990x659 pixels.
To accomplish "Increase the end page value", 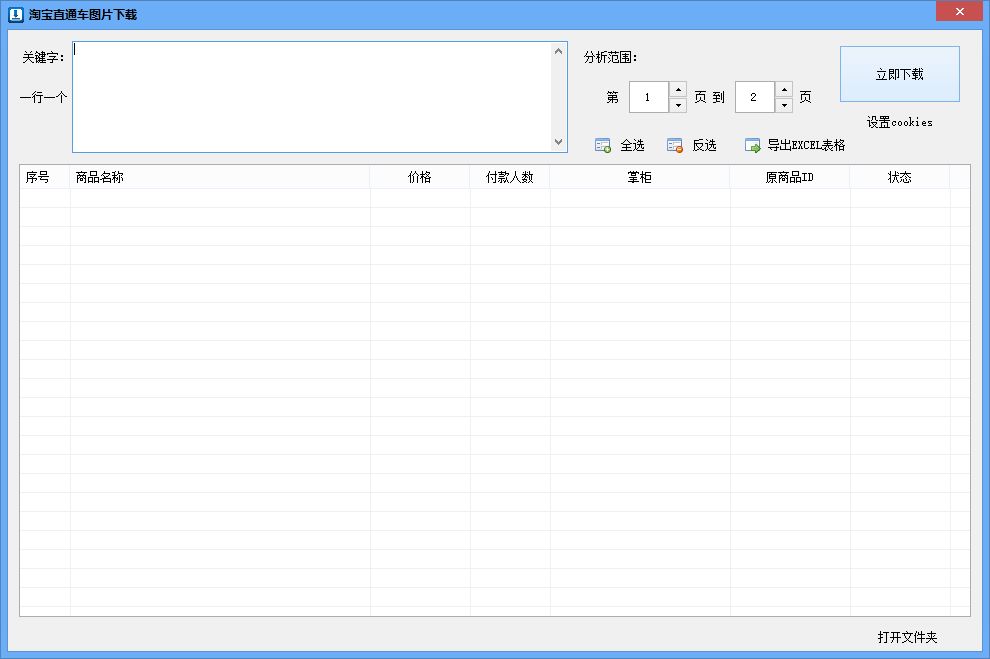I will [x=784, y=90].
